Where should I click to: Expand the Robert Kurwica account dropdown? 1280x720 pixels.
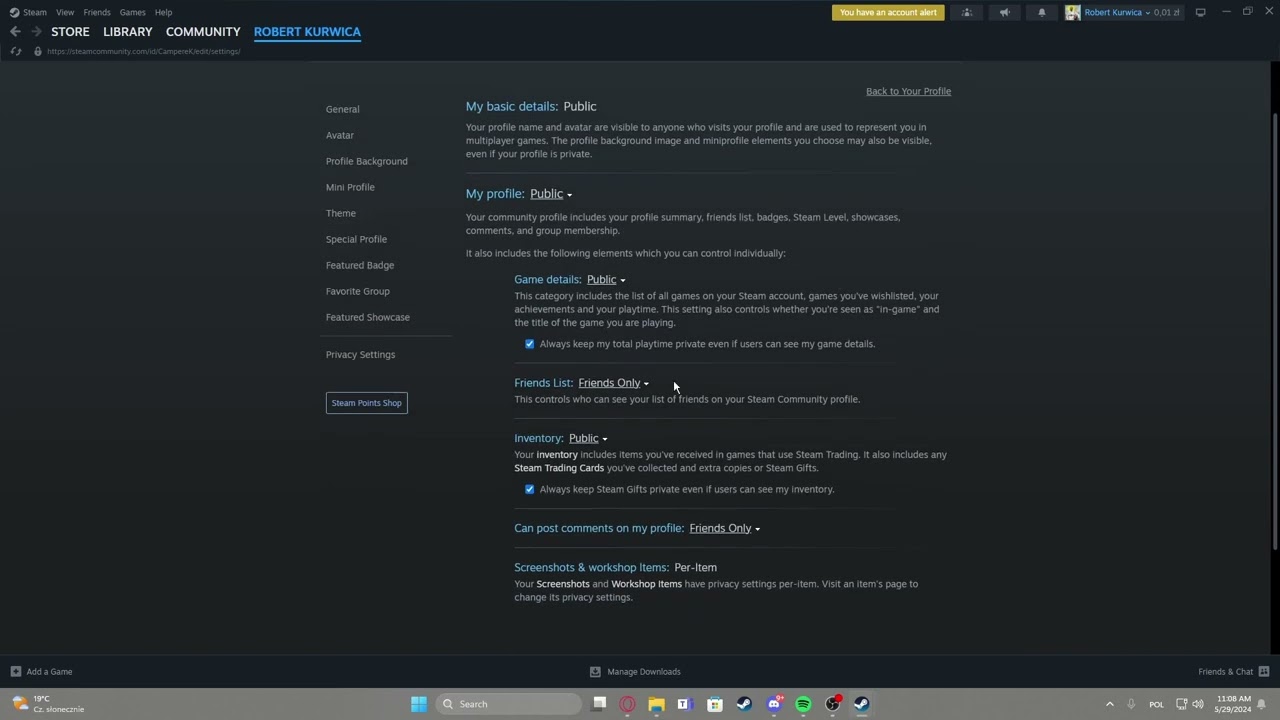pos(1117,12)
